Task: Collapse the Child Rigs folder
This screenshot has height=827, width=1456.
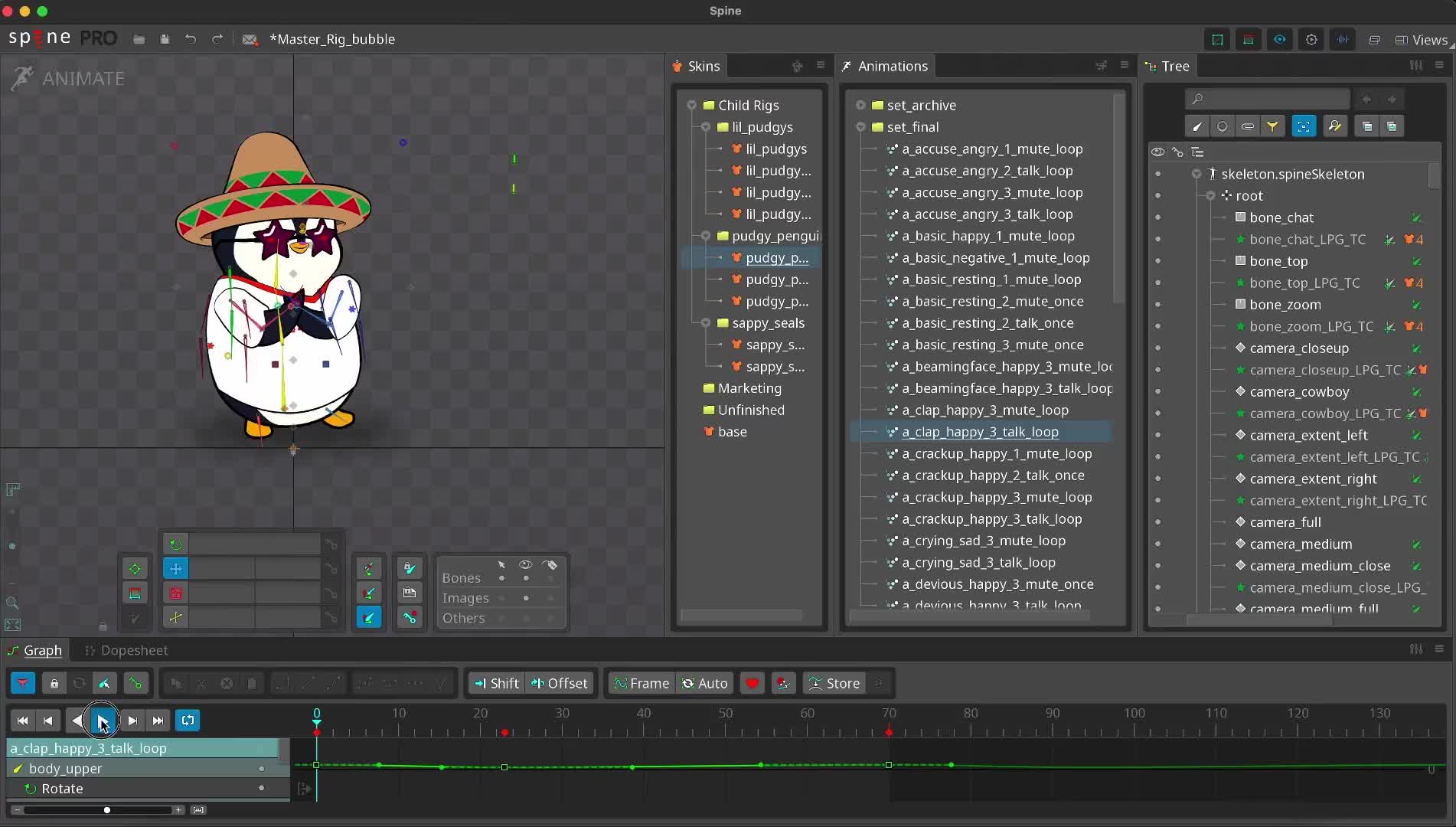Action: point(691,106)
